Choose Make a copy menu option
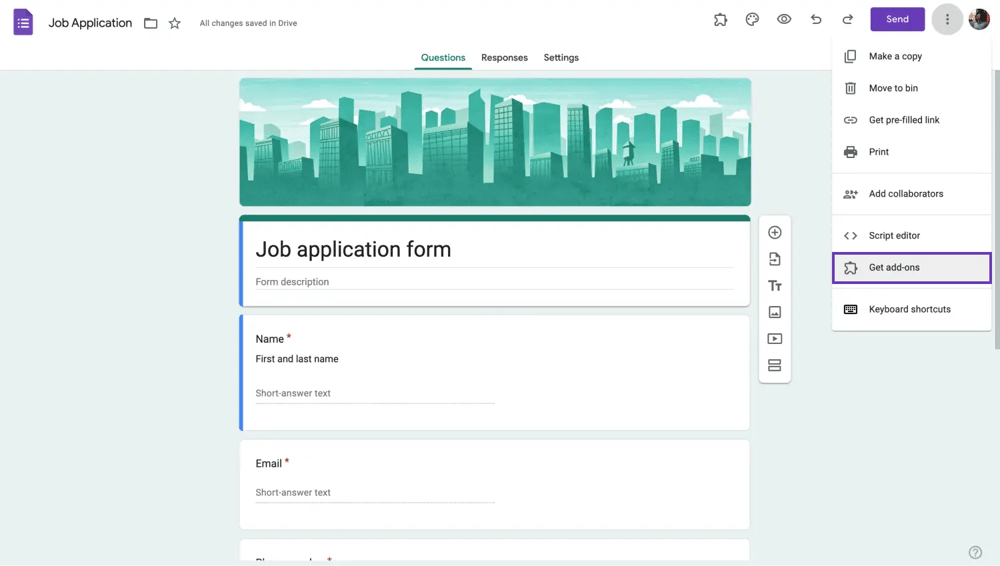 (x=895, y=57)
